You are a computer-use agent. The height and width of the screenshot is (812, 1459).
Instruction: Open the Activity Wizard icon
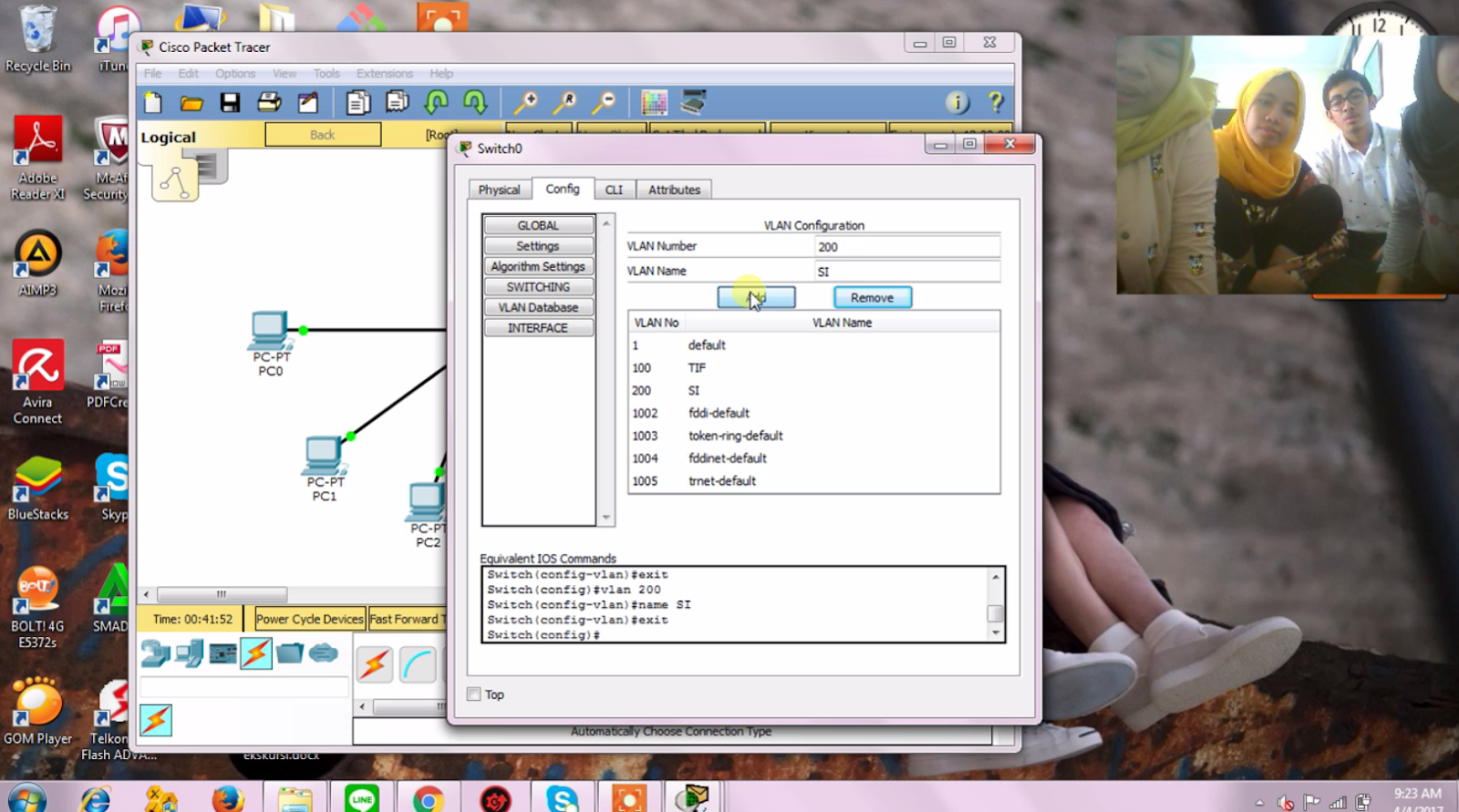[x=307, y=103]
